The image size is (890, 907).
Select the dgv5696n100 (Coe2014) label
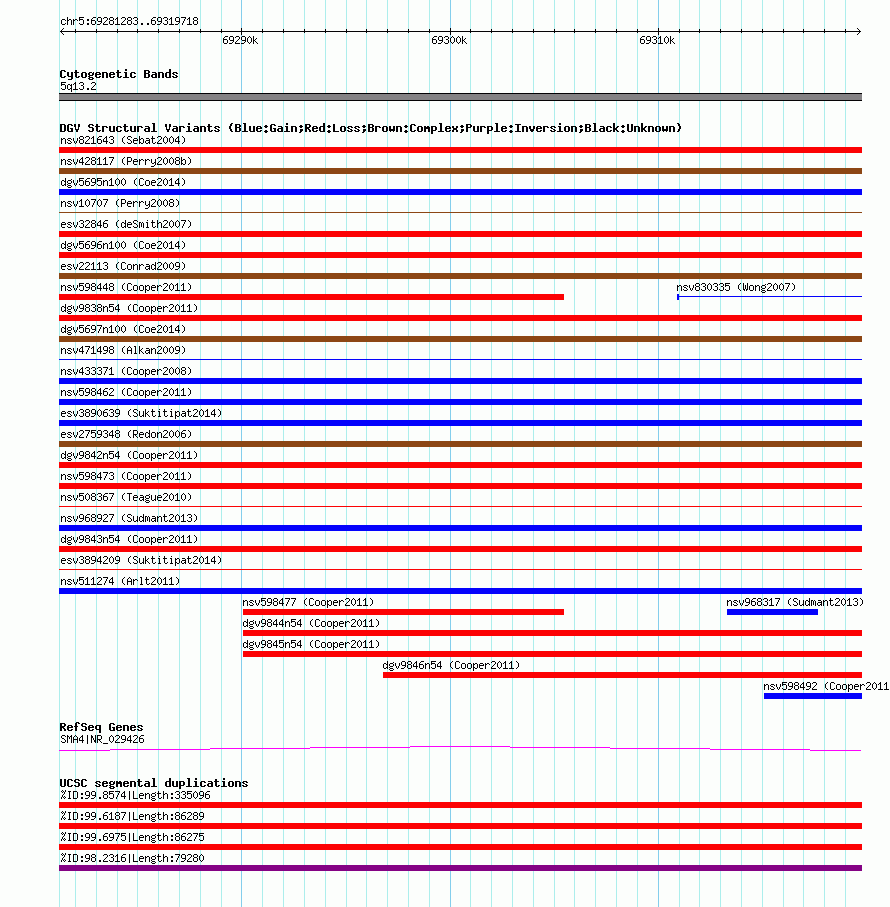click(123, 245)
